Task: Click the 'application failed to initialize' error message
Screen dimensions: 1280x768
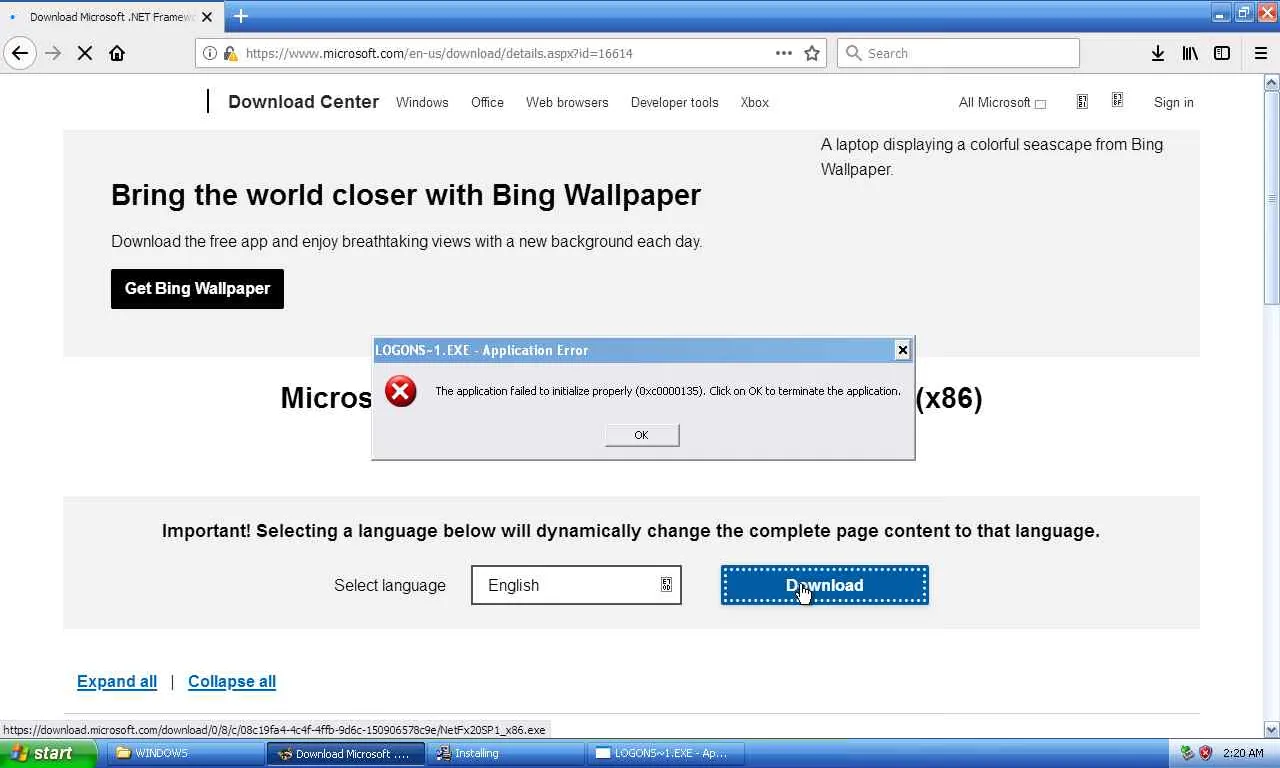Action: tap(668, 391)
